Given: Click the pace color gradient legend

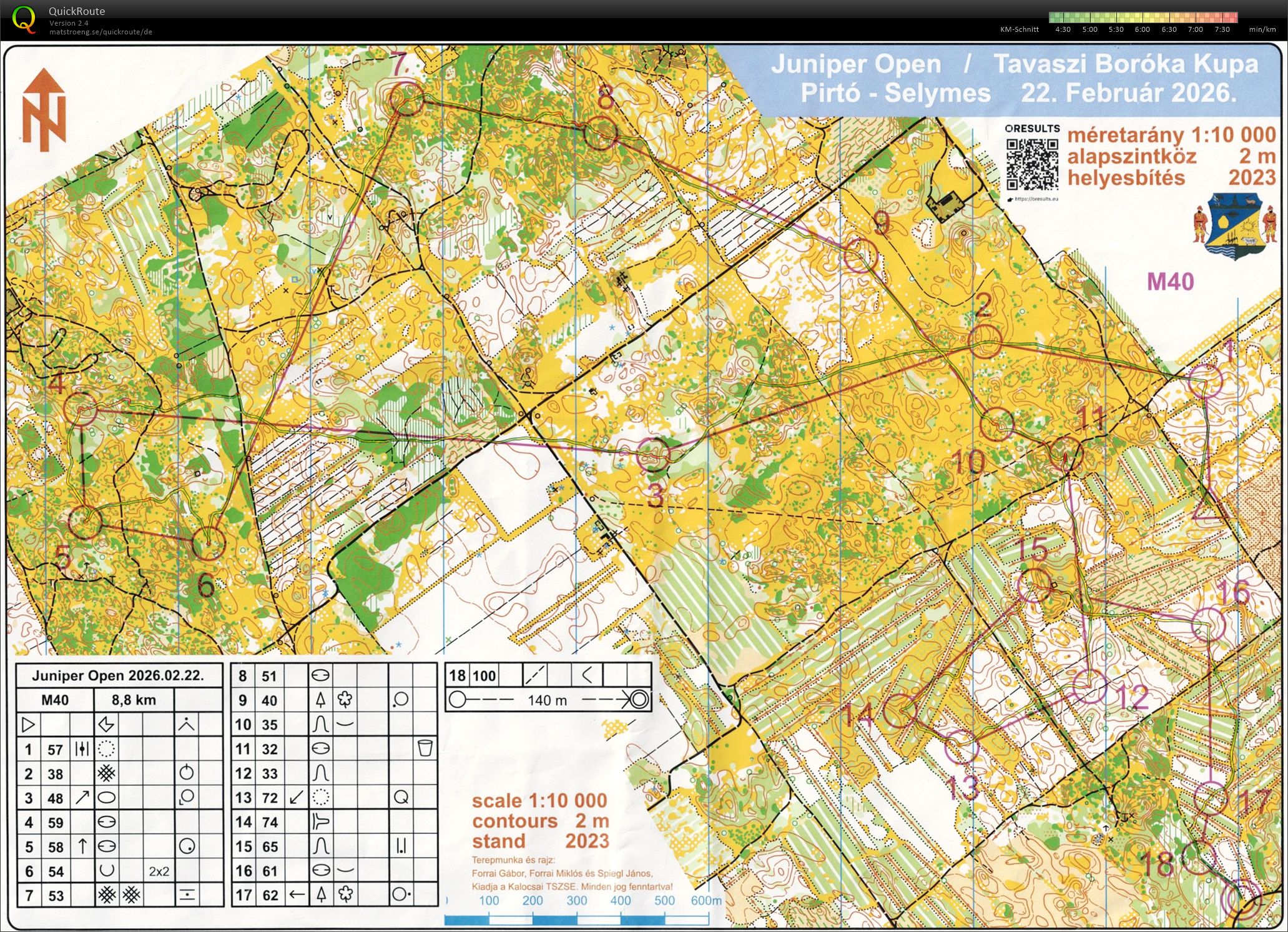Looking at the screenshot, I should tap(1143, 17).
